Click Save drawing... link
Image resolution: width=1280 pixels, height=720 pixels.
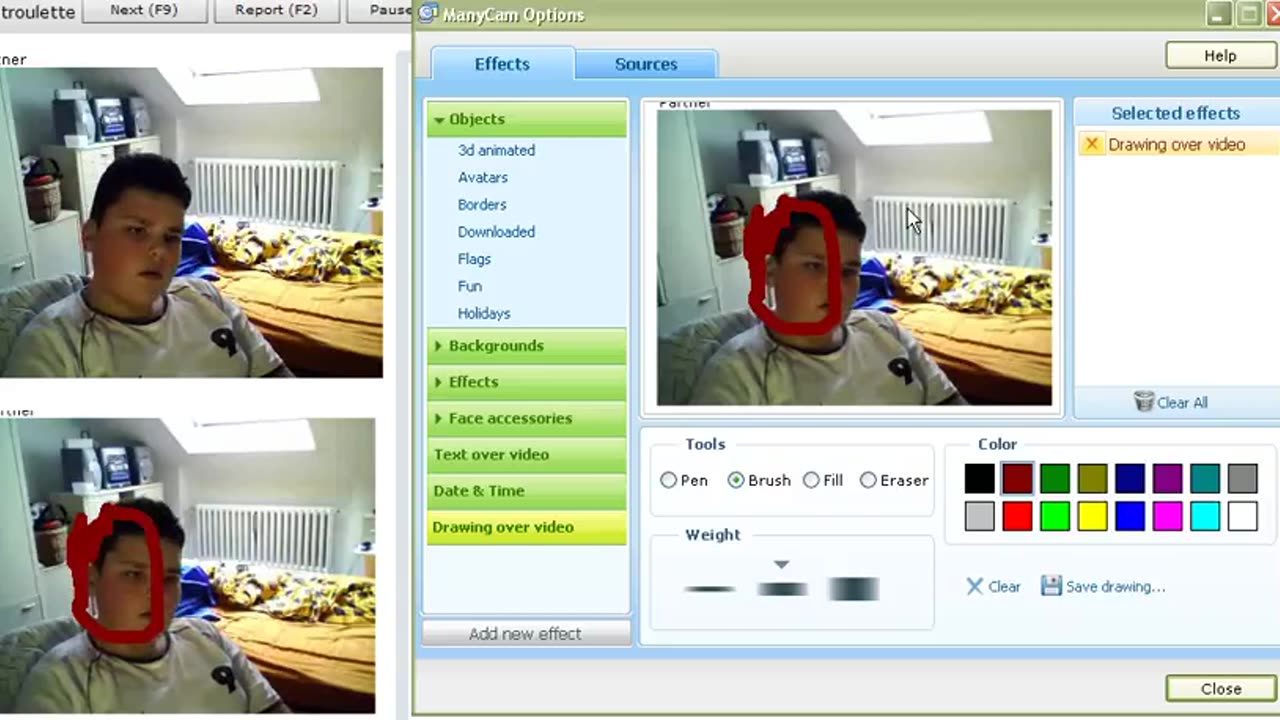click(x=1115, y=587)
